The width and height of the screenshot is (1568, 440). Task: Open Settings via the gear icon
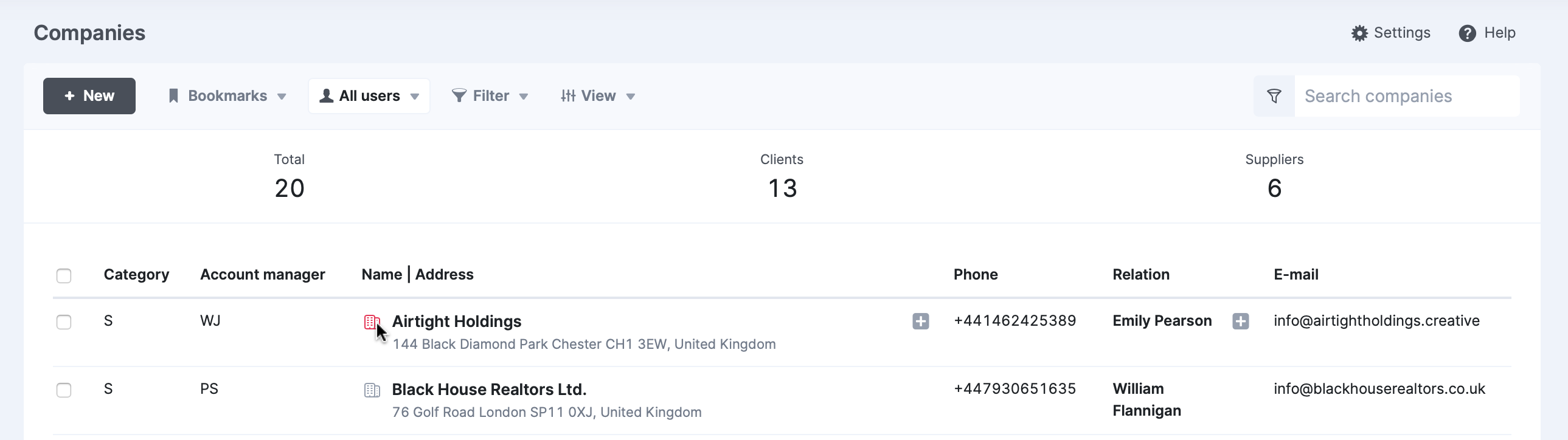click(x=1359, y=33)
